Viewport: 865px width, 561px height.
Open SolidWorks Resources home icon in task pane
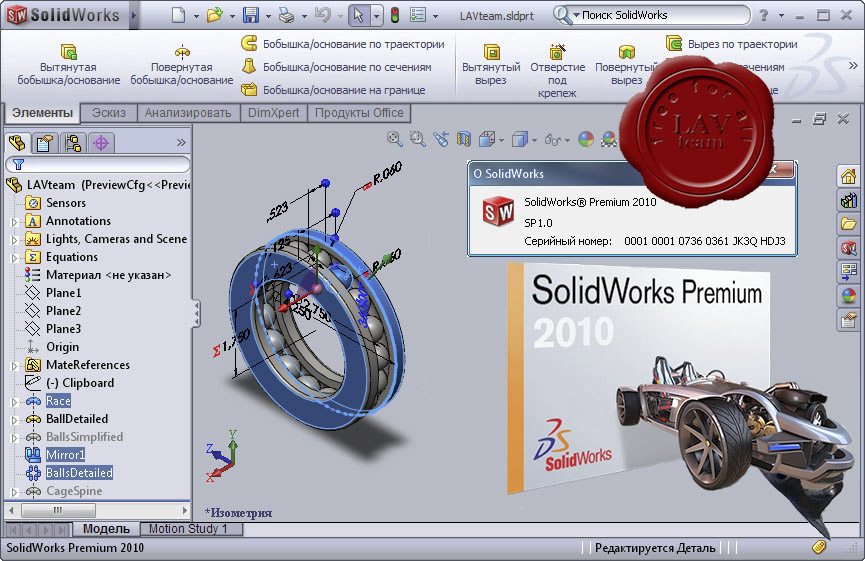pos(848,177)
